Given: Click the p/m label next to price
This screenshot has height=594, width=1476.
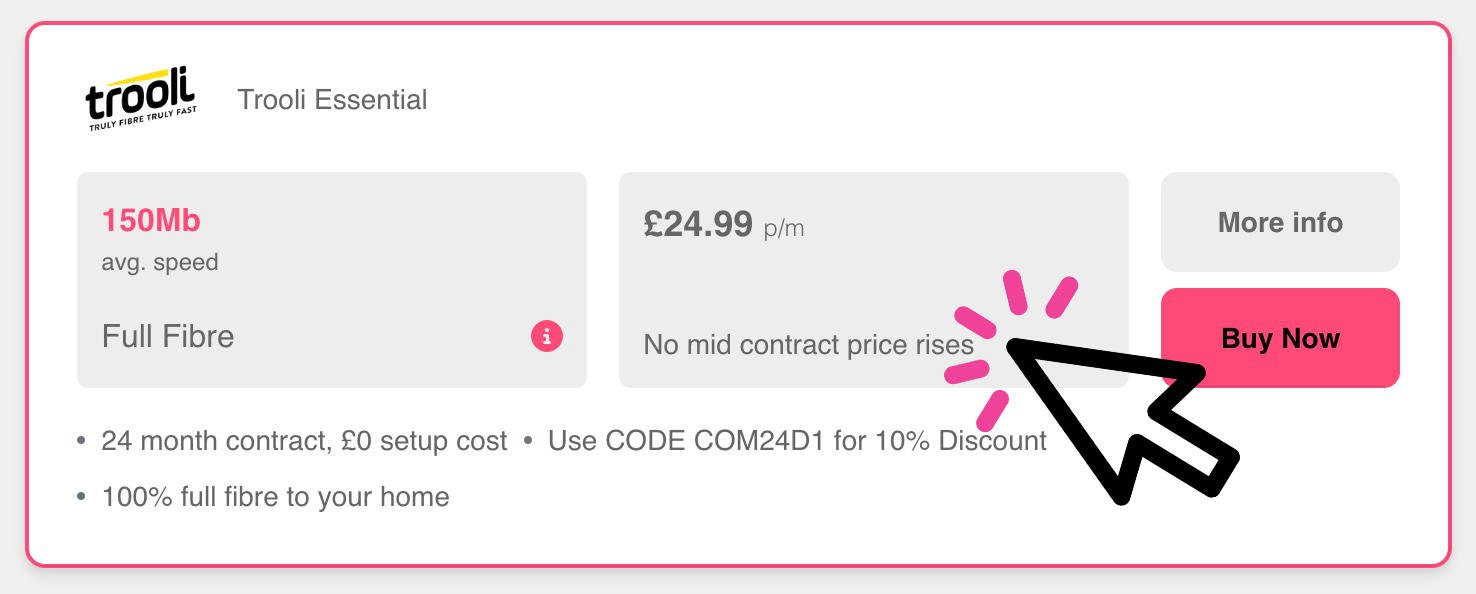Looking at the screenshot, I should [784, 228].
